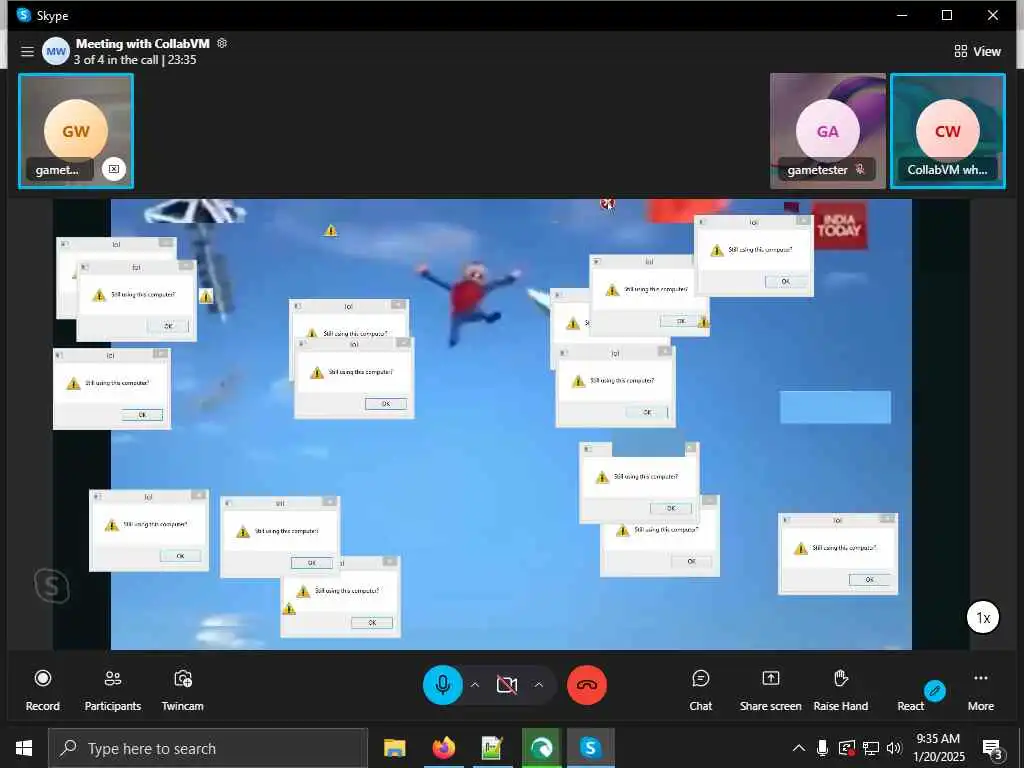Change the call layout with View
Viewport: 1024px width, 768px height.
(977, 51)
